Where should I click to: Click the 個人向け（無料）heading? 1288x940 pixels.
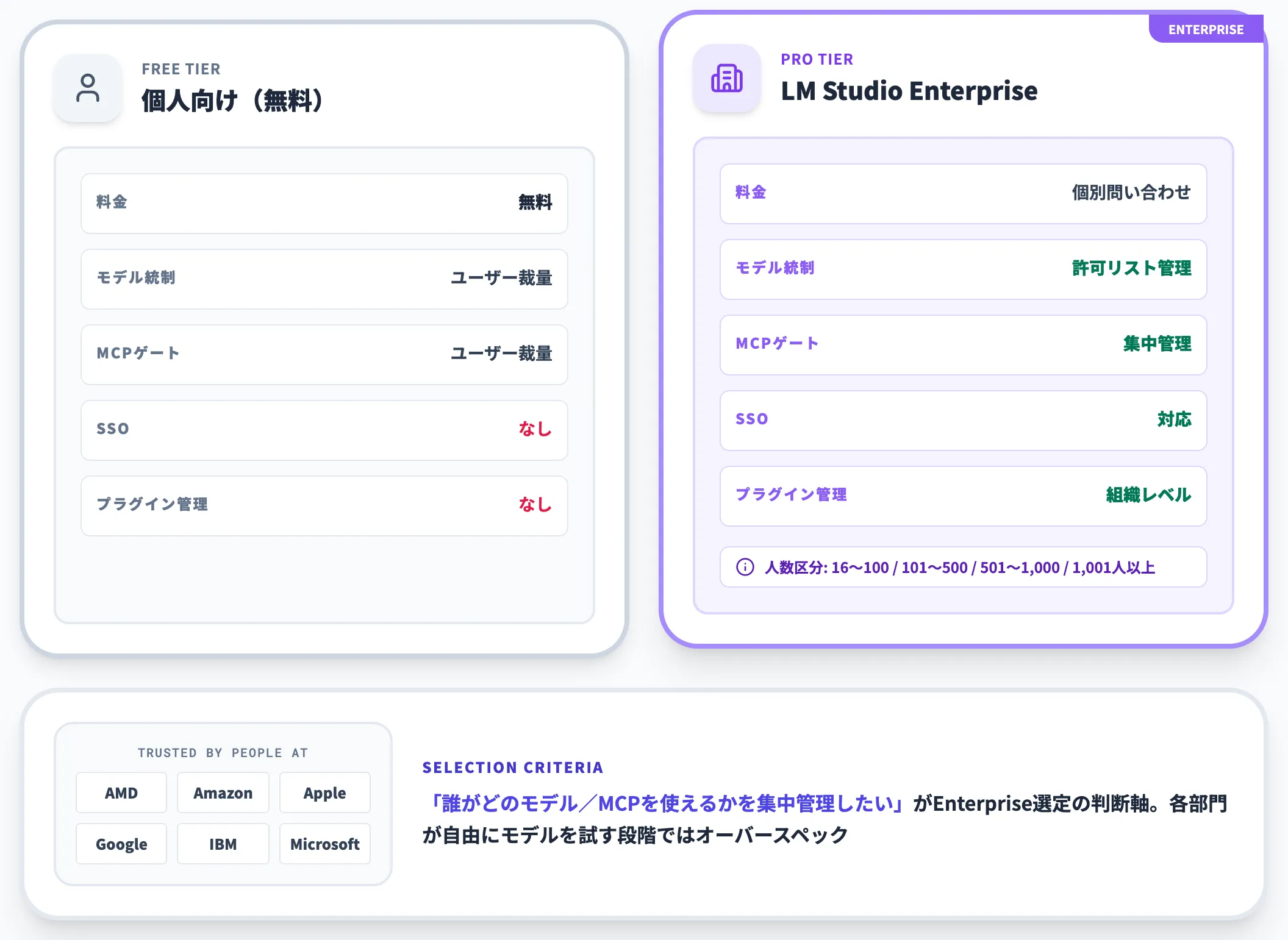(232, 101)
